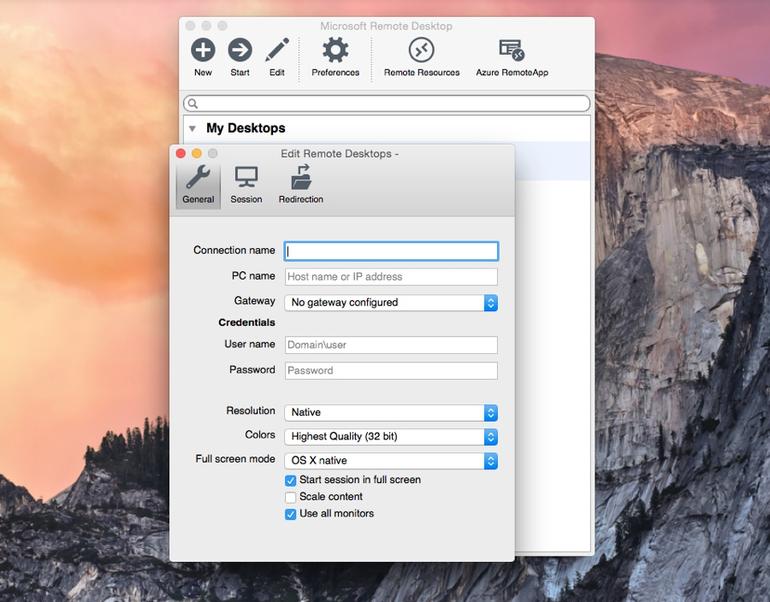Open the Resolution dropdown

click(391, 412)
